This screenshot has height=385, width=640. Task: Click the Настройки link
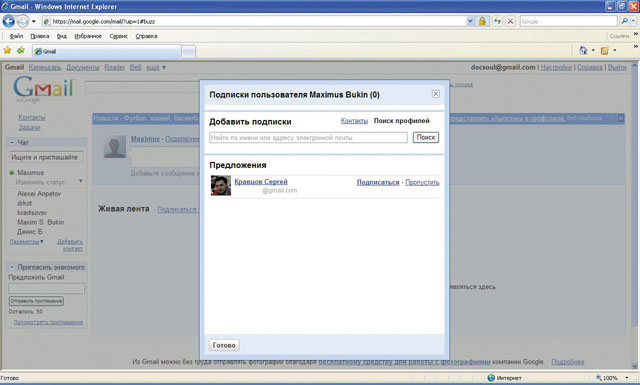click(x=556, y=67)
